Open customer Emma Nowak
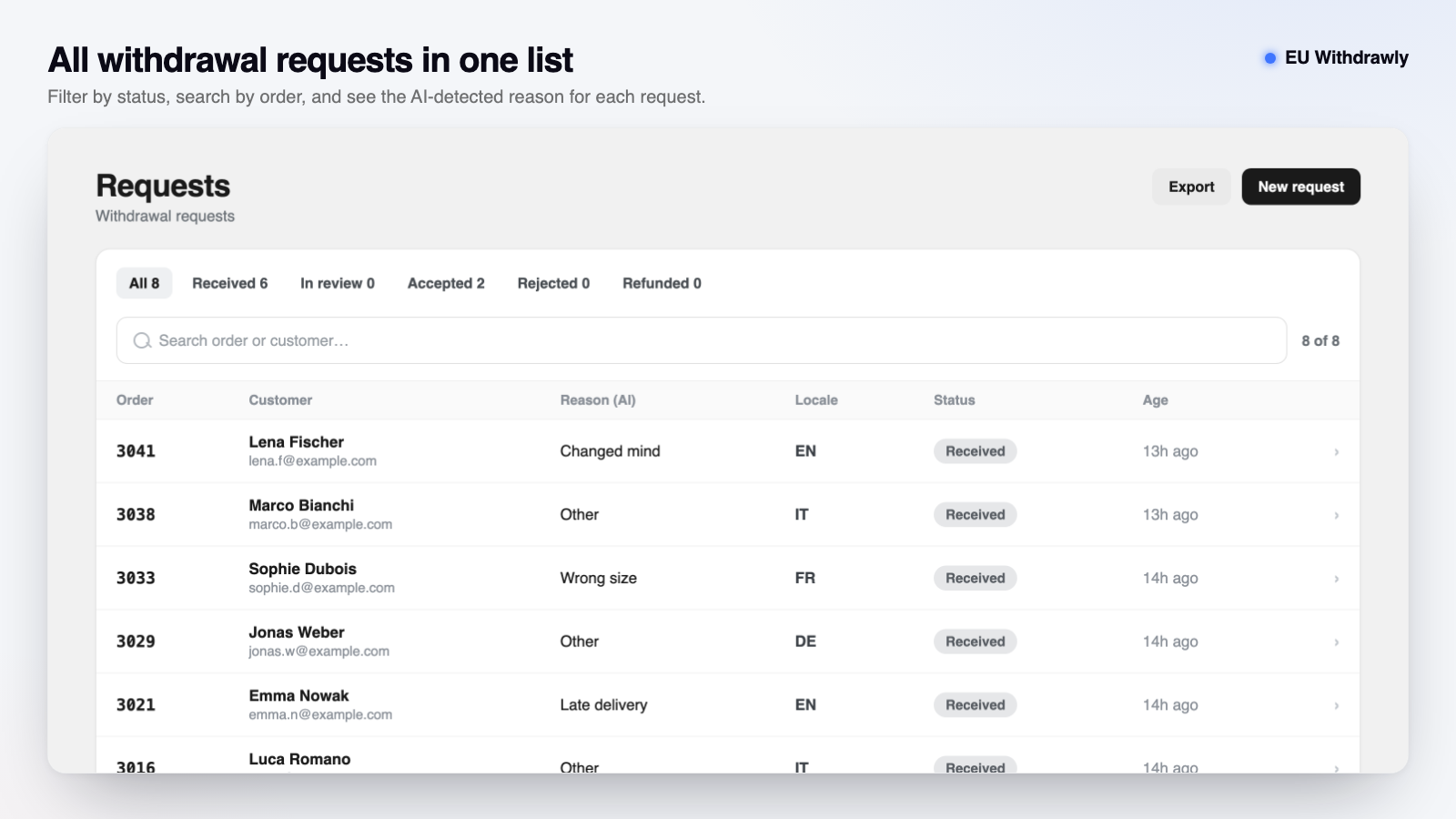1456x819 pixels. pos(298,696)
